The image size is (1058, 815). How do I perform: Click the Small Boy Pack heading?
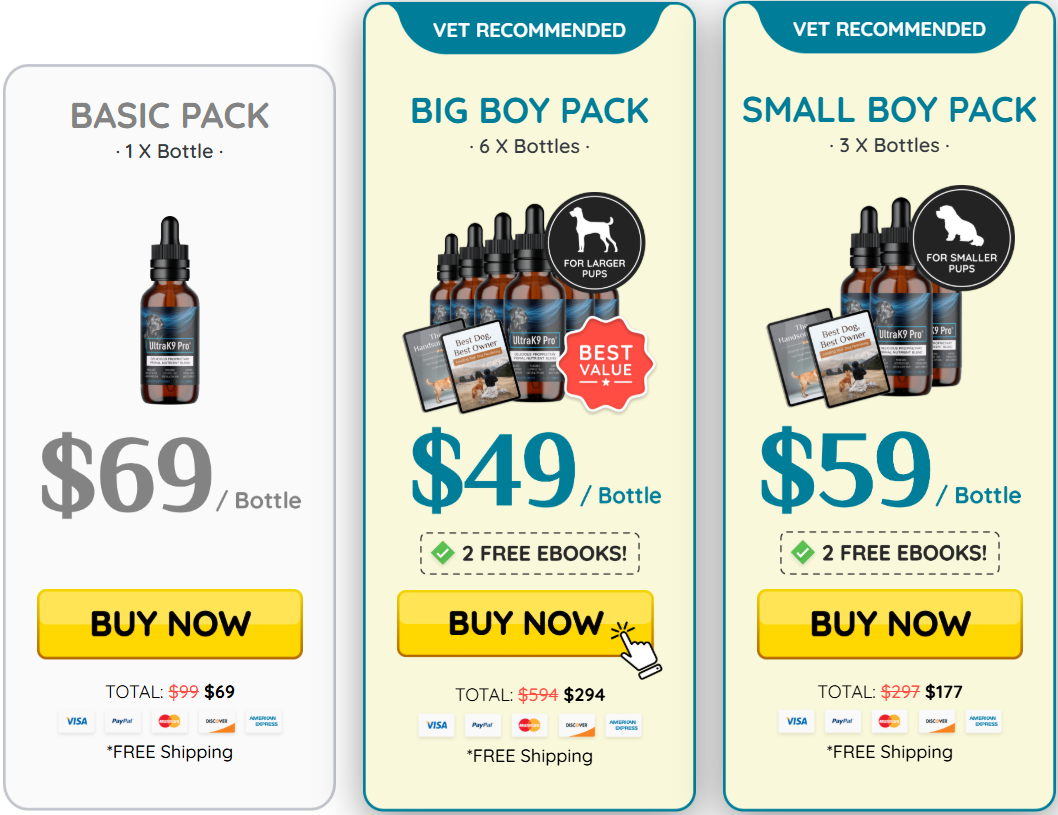pos(889,110)
